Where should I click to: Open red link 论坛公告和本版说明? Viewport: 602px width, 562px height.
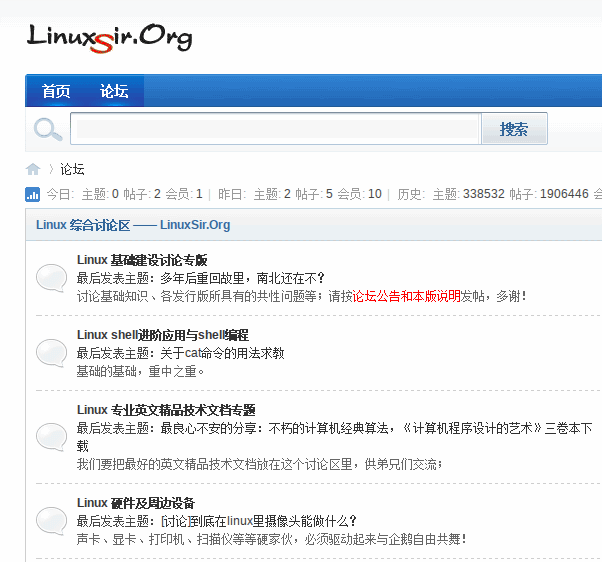point(406,296)
